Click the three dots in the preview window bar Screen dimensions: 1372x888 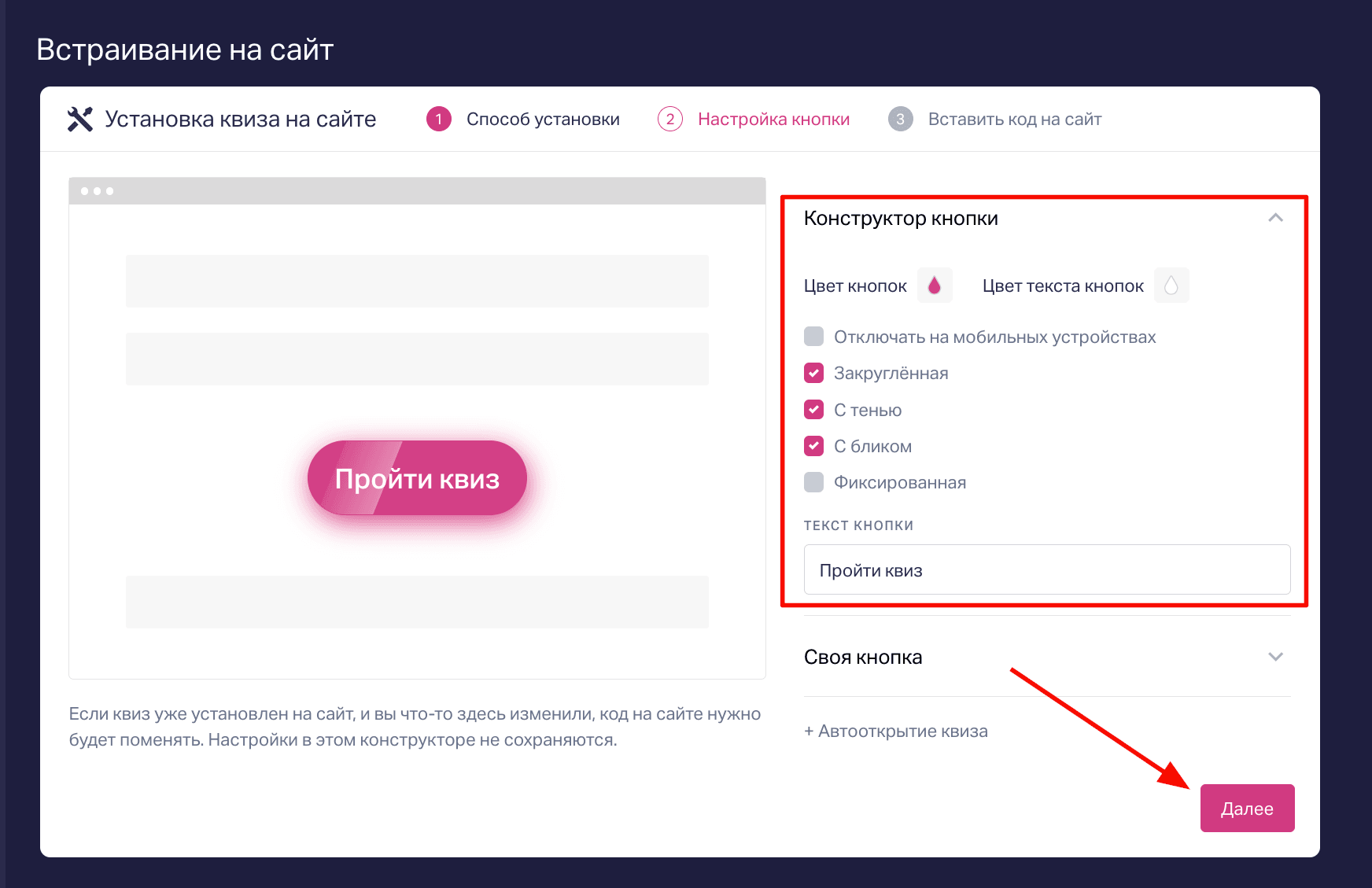97,191
